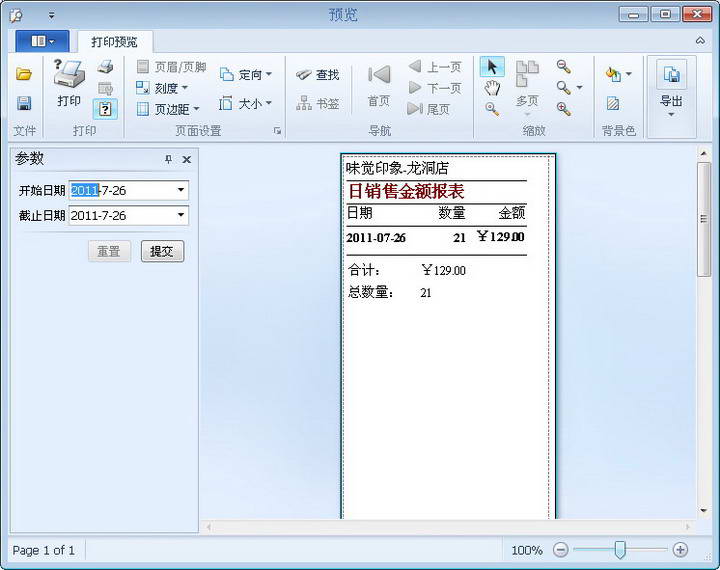720x570 pixels.
Task: Go to 上一页 previous page
Action: tap(435, 67)
